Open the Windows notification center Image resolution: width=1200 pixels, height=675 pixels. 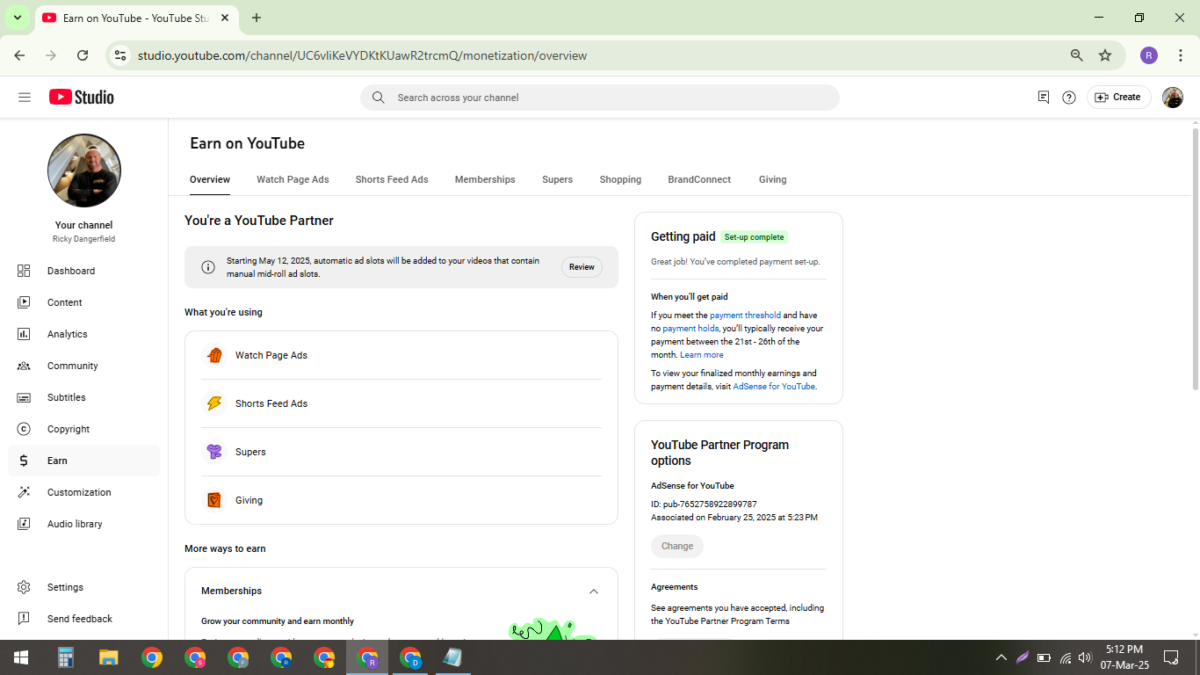(x=1172, y=657)
